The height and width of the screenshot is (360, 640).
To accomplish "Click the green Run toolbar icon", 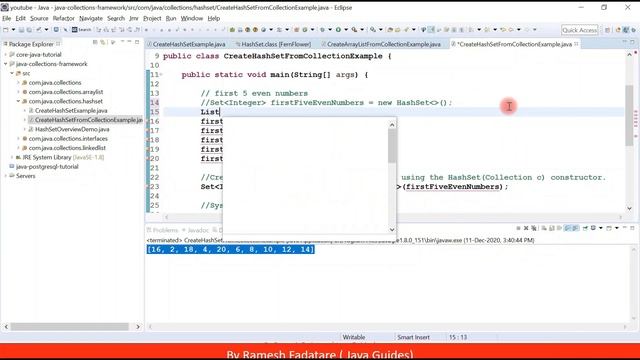I will click(x=338, y=30).
